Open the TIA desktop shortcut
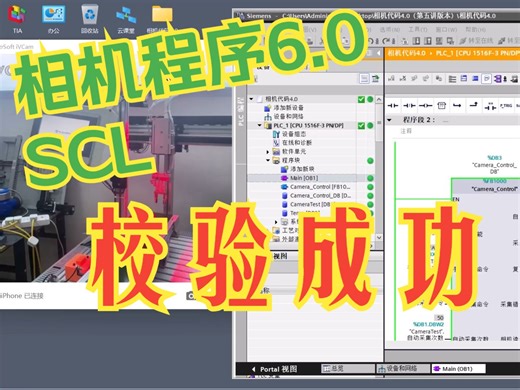 pyautogui.click(x=17, y=18)
